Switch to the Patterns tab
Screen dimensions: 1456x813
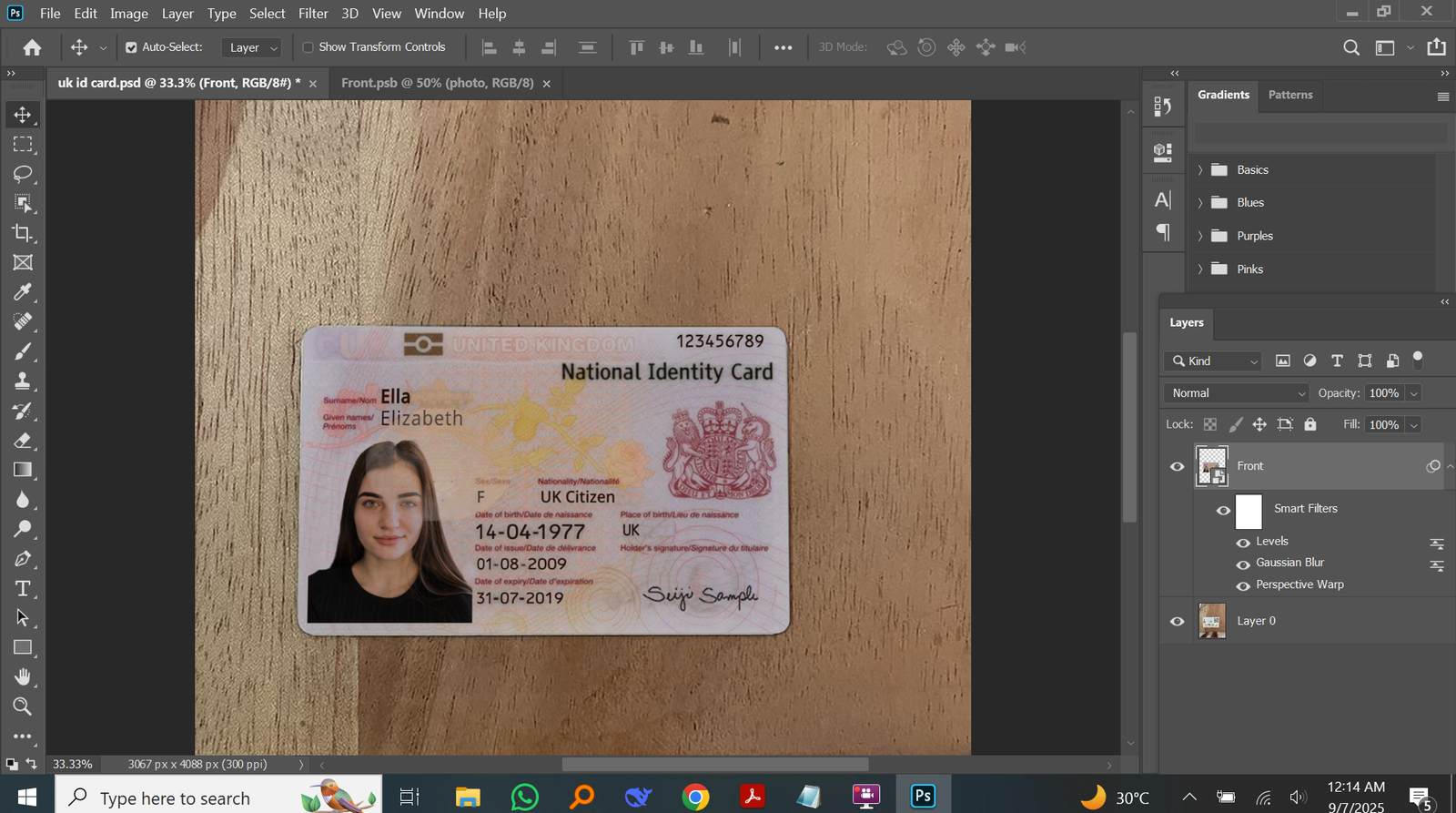[x=1289, y=95]
